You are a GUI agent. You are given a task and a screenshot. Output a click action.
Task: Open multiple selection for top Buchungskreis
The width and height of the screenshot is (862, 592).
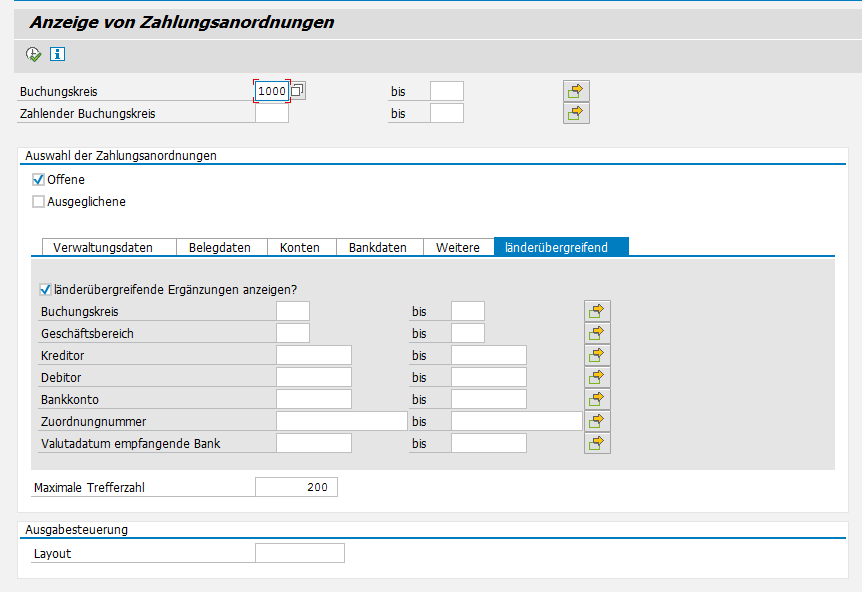coord(576,91)
